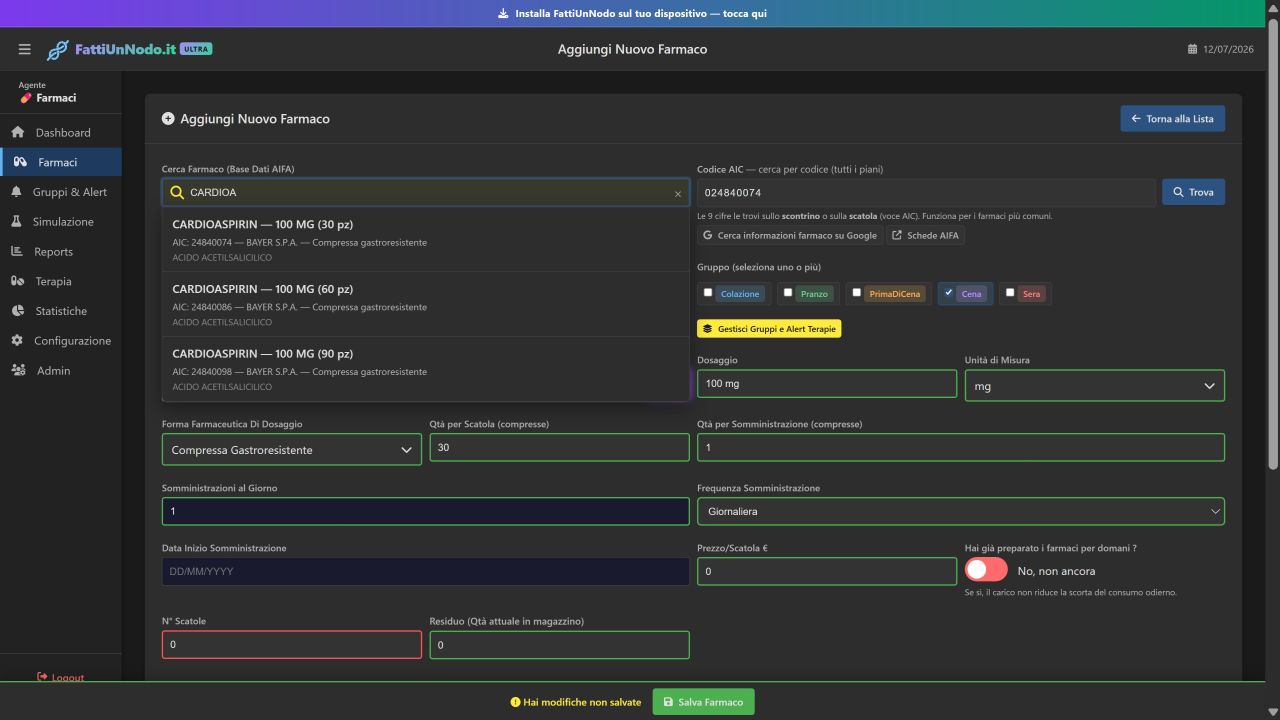Click the calendar icon beside 12/07/2026
This screenshot has height=720, width=1280.
point(1192,49)
